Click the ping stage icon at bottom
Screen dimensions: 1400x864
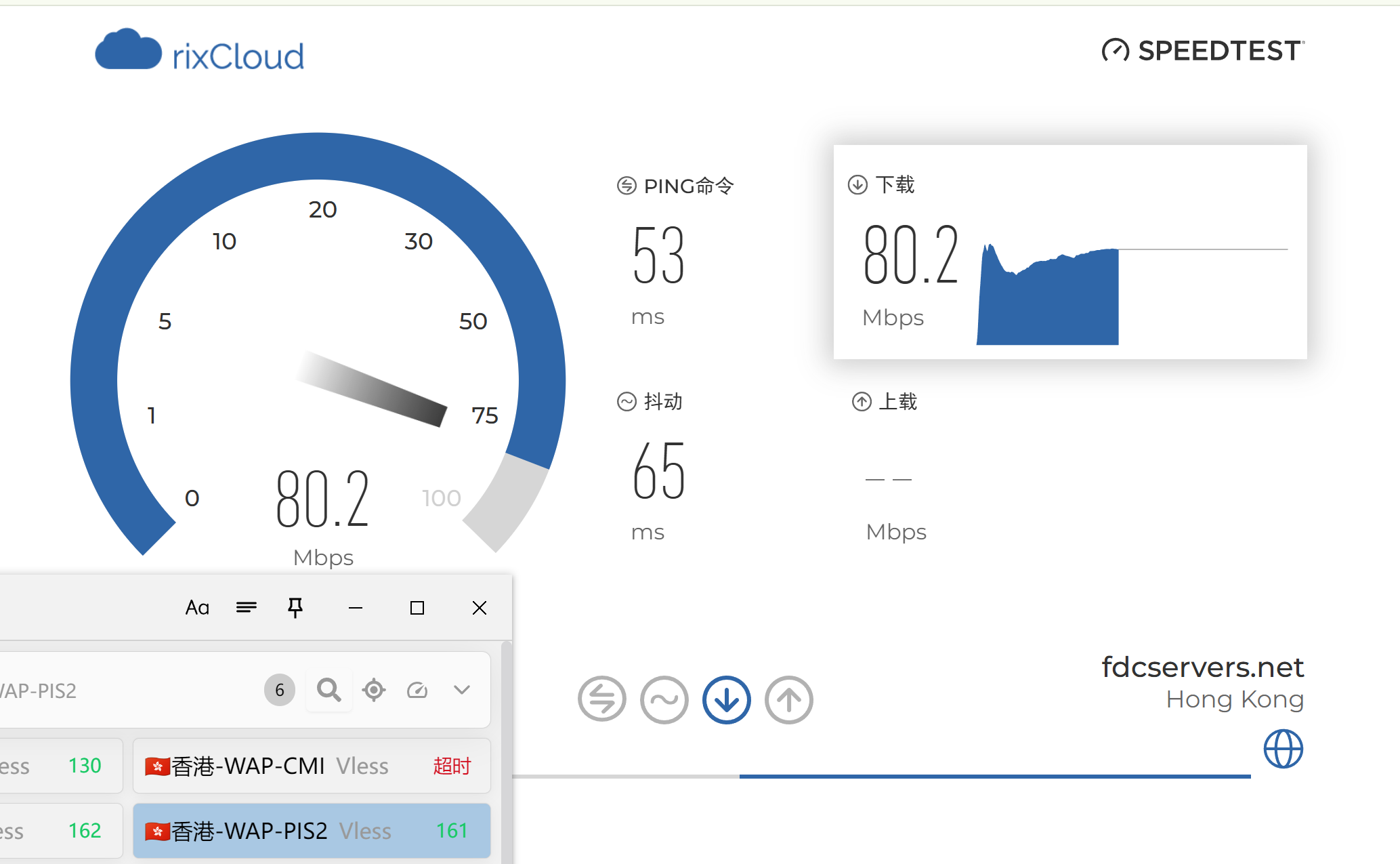point(601,699)
